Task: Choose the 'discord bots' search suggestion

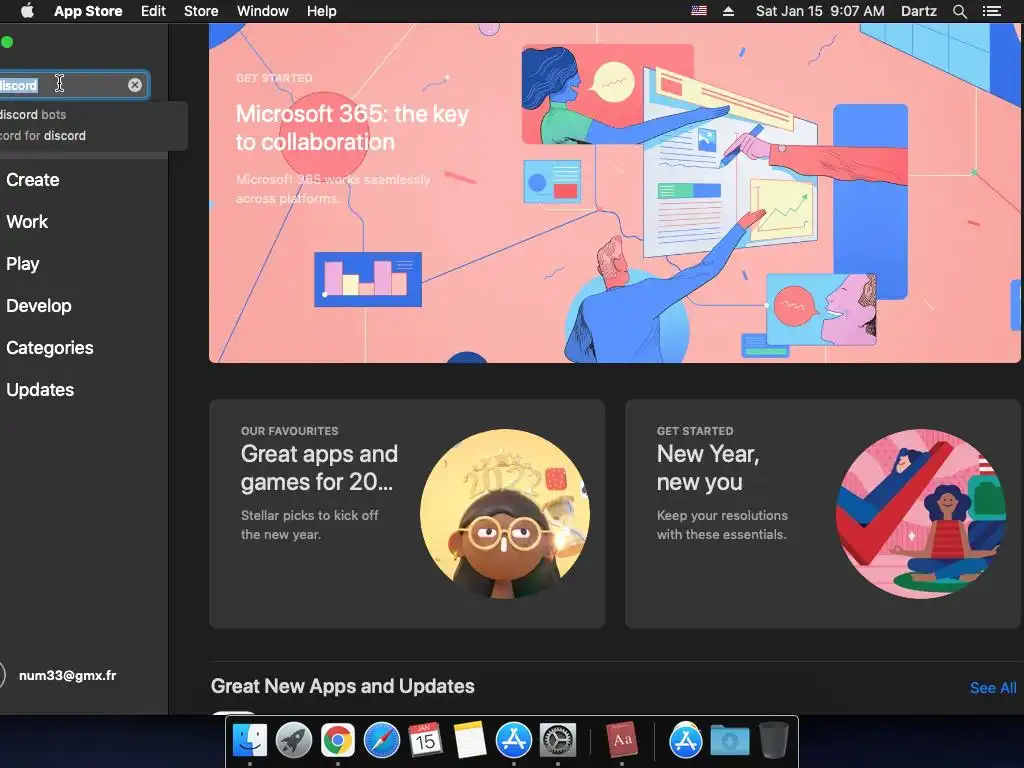Action: [x=33, y=114]
